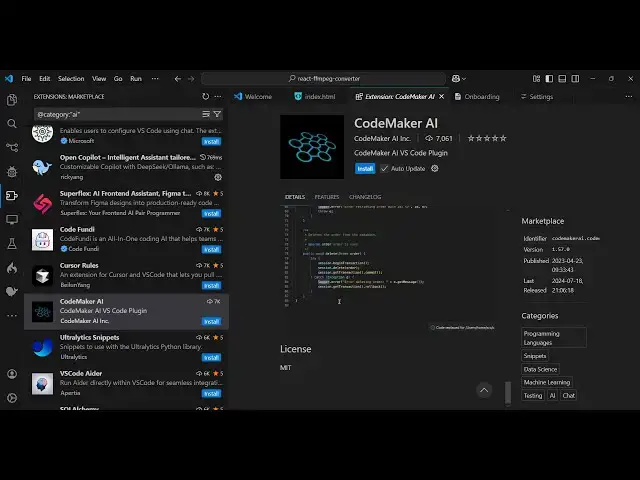Click react-ffmpeg-converter command center search
The height and width of the screenshot is (480, 640).
click(323, 78)
